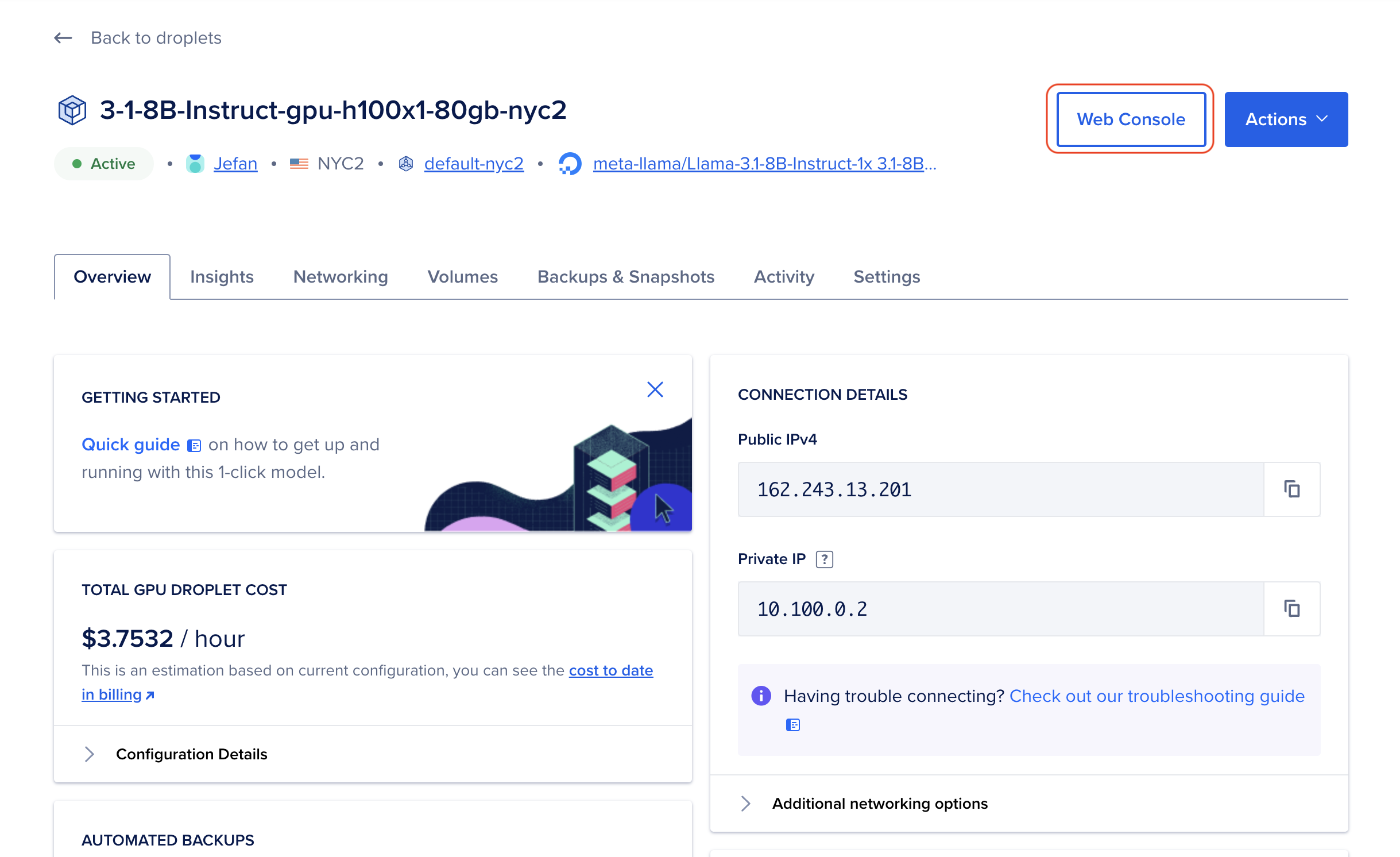The image size is (1400, 857).
Task: Click the Jefan avatar icon
Action: point(196,163)
